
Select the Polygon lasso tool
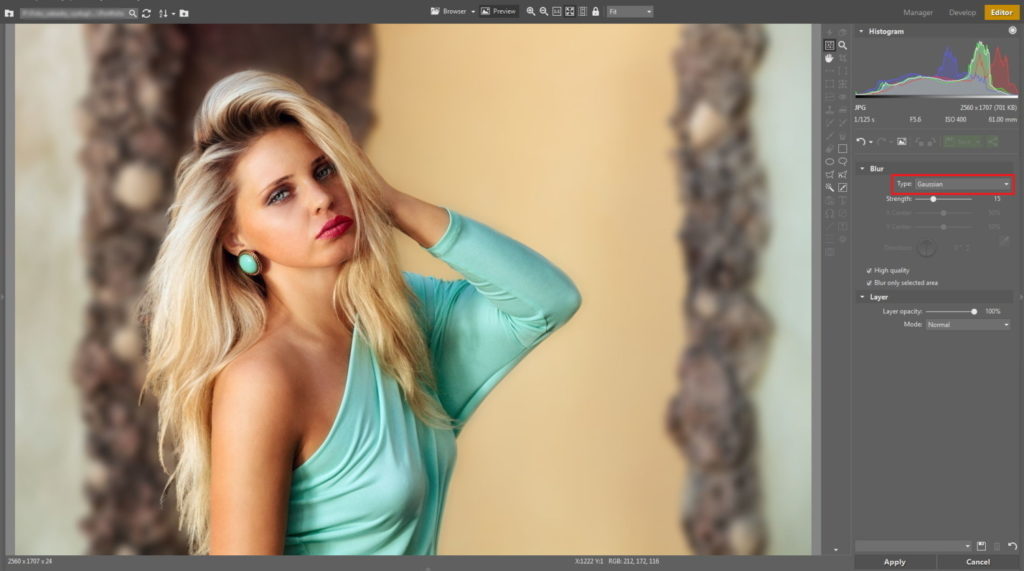point(829,174)
